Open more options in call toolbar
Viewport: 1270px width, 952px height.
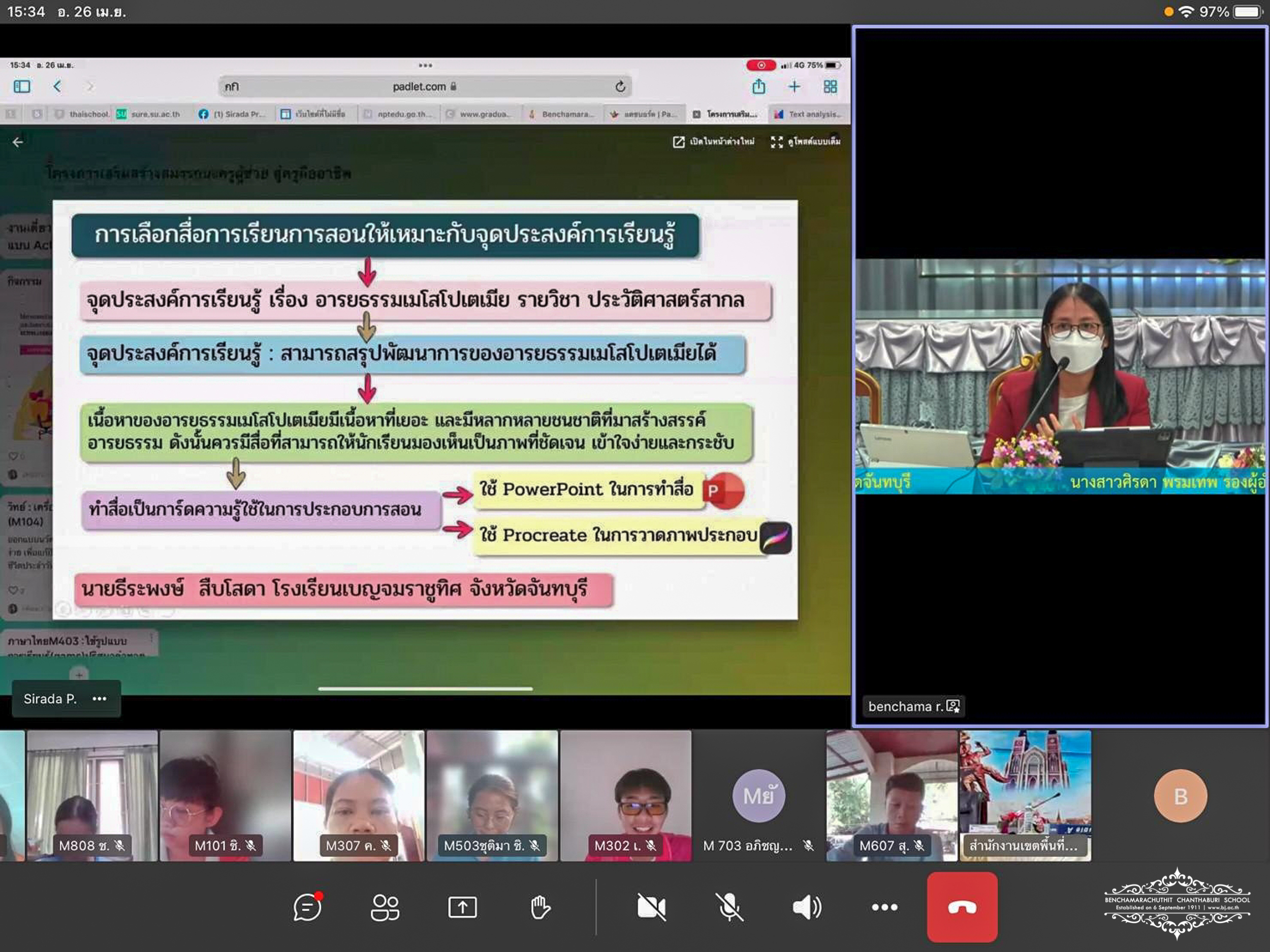[884, 907]
